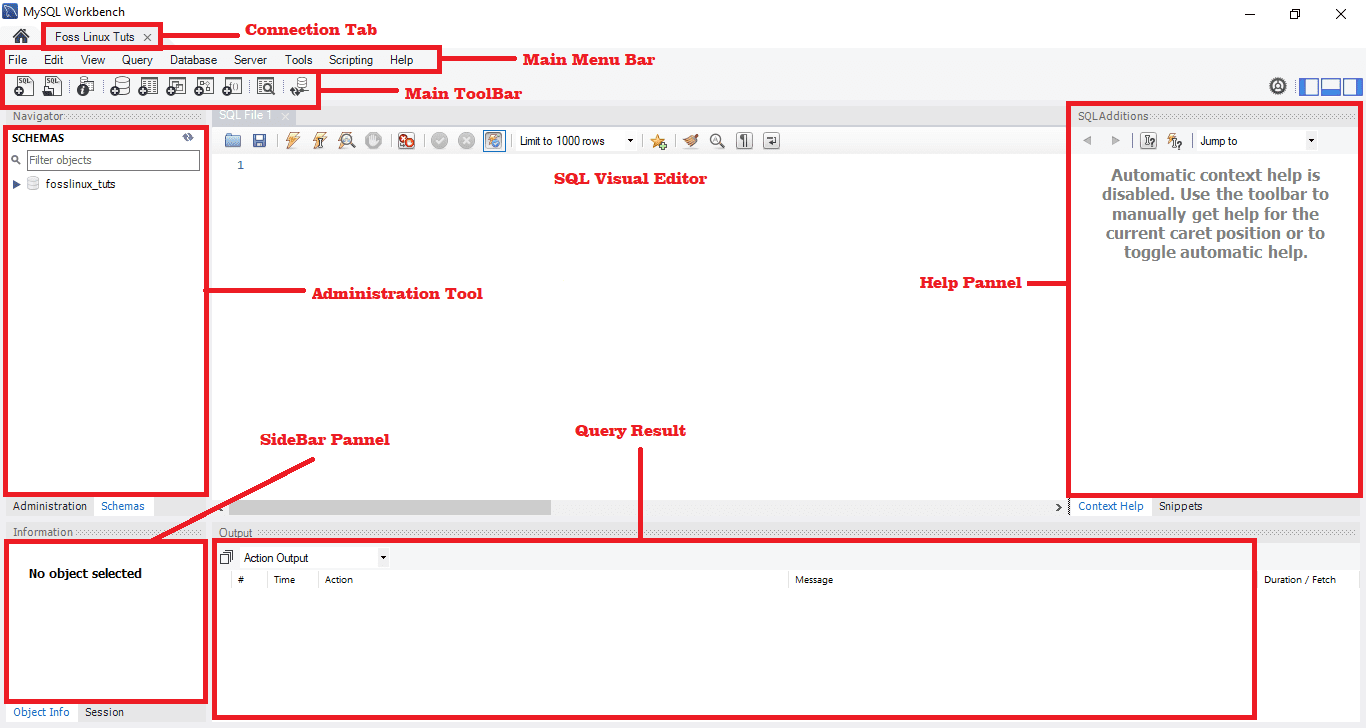Search table data icon in main toolbar

266,88
